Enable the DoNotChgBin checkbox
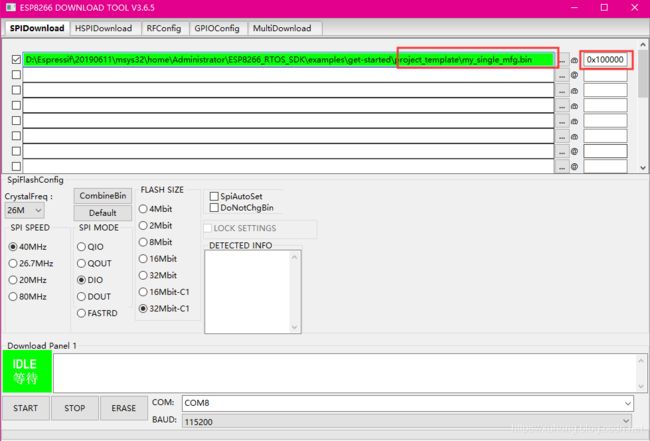Image resolution: width=650 pixels, height=441 pixels. [x=242, y=207]
